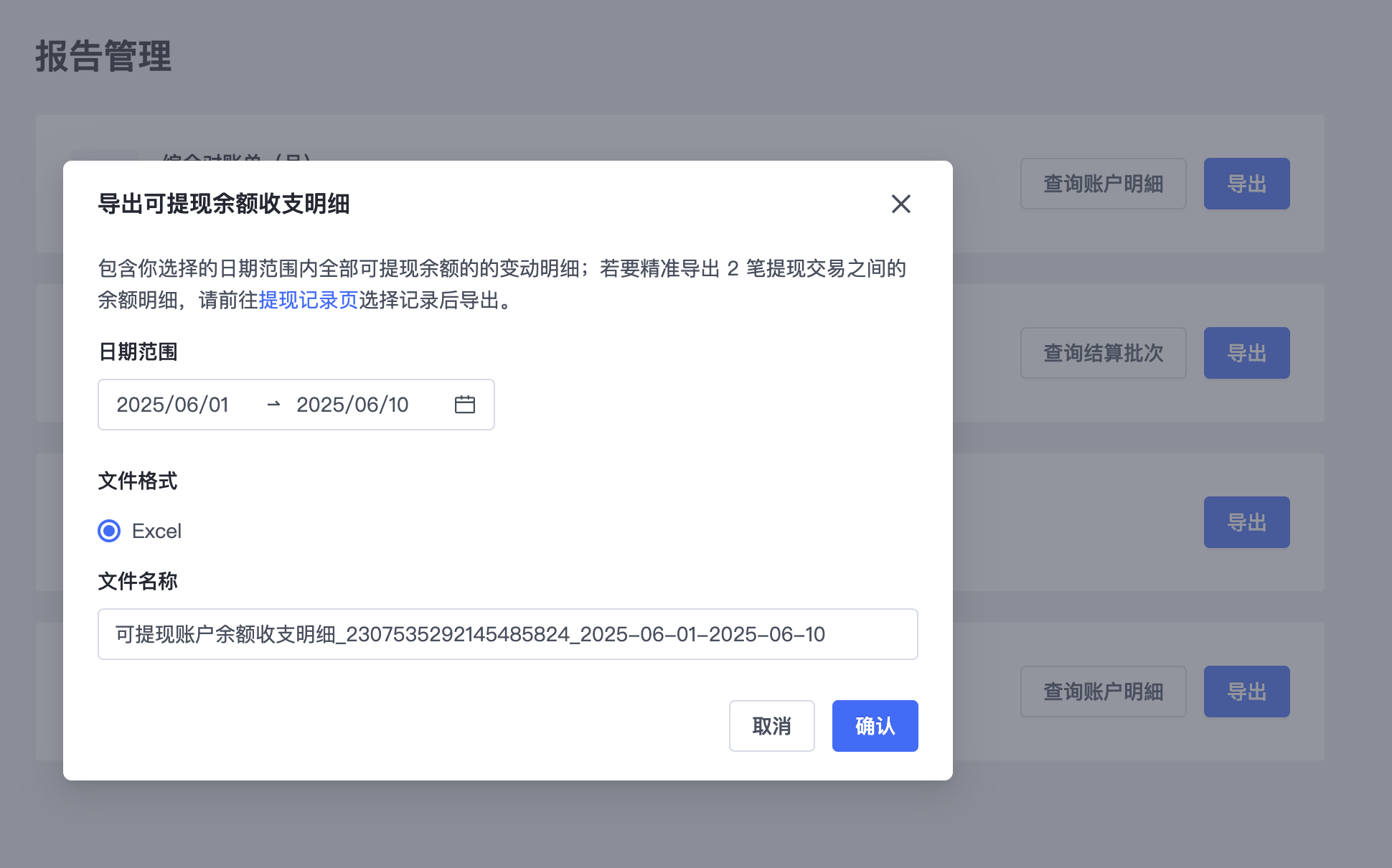Click the start date 2025/06/01
Screen dimensions: 1392x868
coord(172,405)
